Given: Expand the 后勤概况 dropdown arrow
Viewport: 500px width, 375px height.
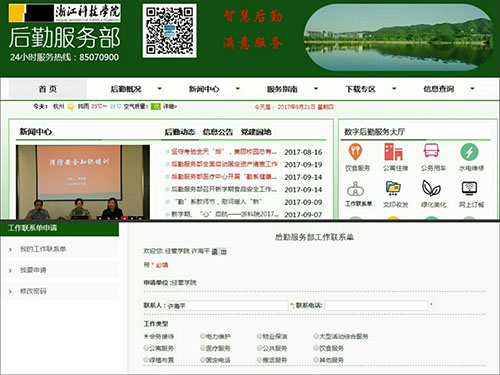Looking at the screenshot, I should tap(160, 89).
